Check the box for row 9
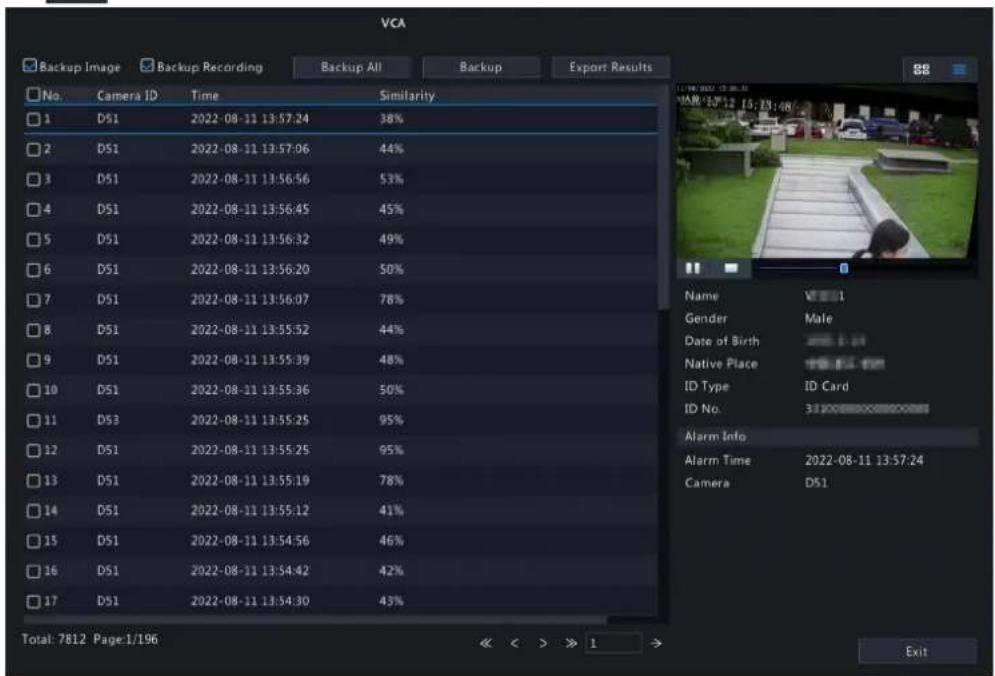Viewport: 995px width, 676px height. (x=34, y=360)
